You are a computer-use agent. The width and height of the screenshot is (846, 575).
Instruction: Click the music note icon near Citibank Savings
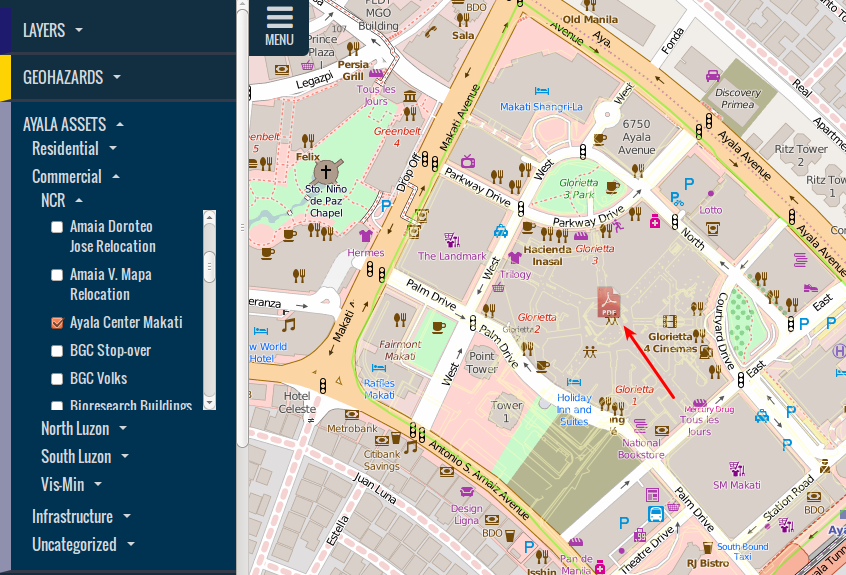[411, 447]
